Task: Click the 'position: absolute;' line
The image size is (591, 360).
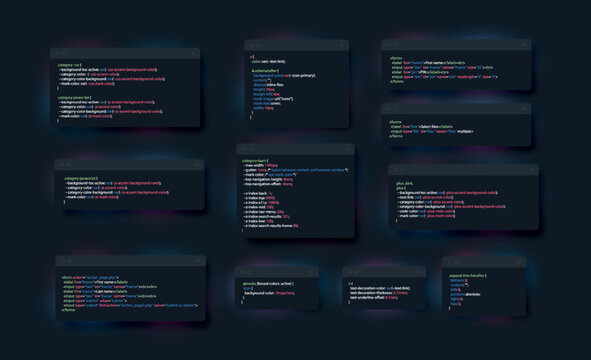Action: (465, 294)
